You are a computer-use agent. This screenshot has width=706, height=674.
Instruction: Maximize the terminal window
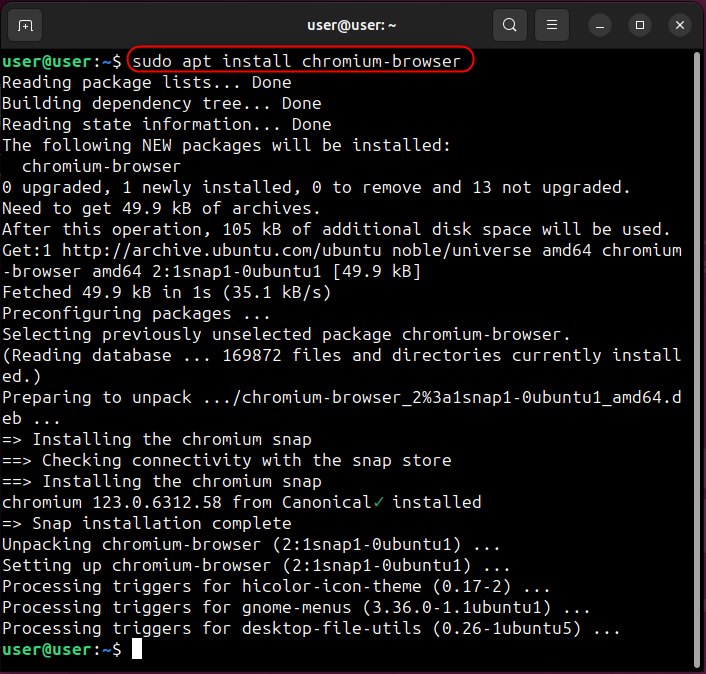(640, 25)
